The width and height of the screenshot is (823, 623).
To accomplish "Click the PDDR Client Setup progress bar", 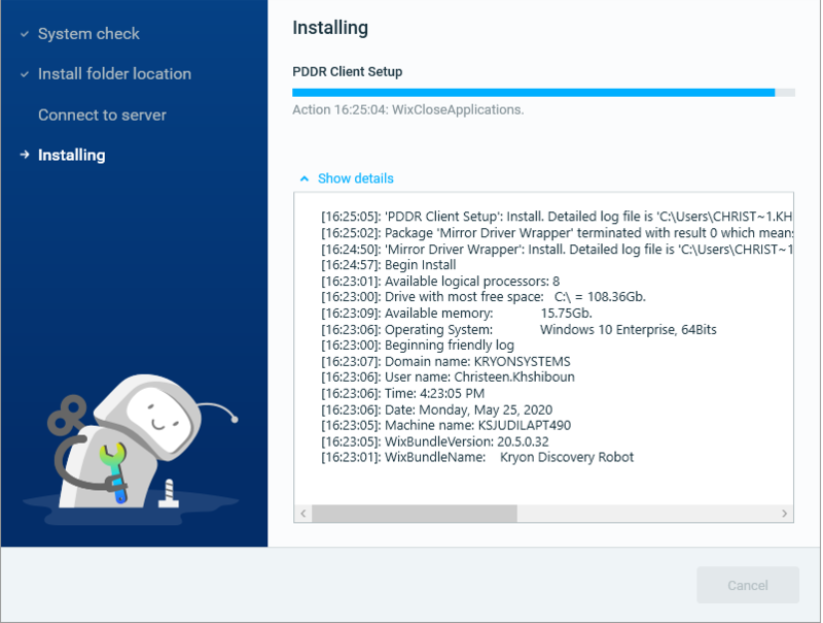I will (x=543, y=92).
